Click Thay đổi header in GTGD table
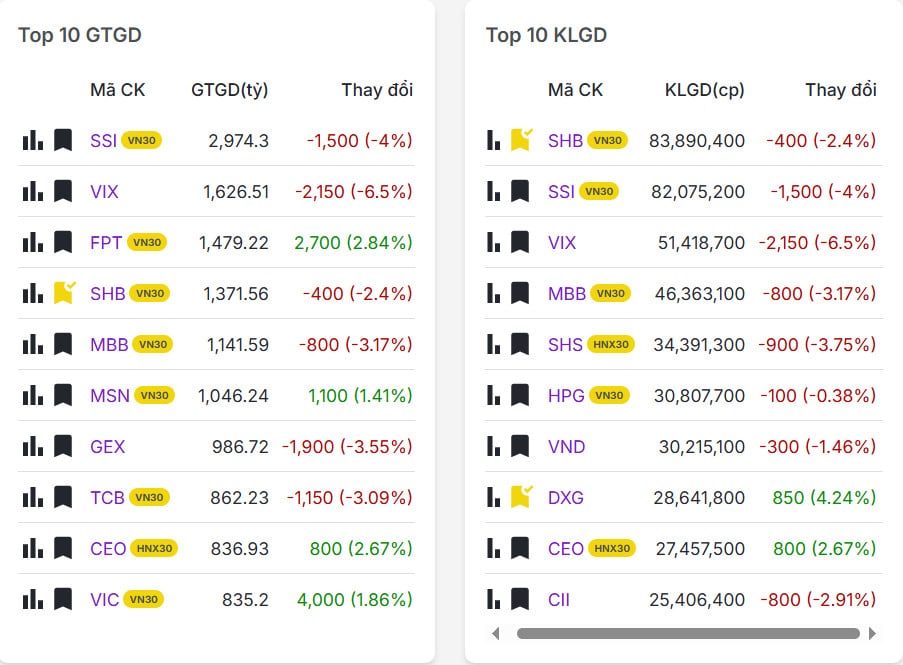 pyautogui.click(x=376, y=90)
